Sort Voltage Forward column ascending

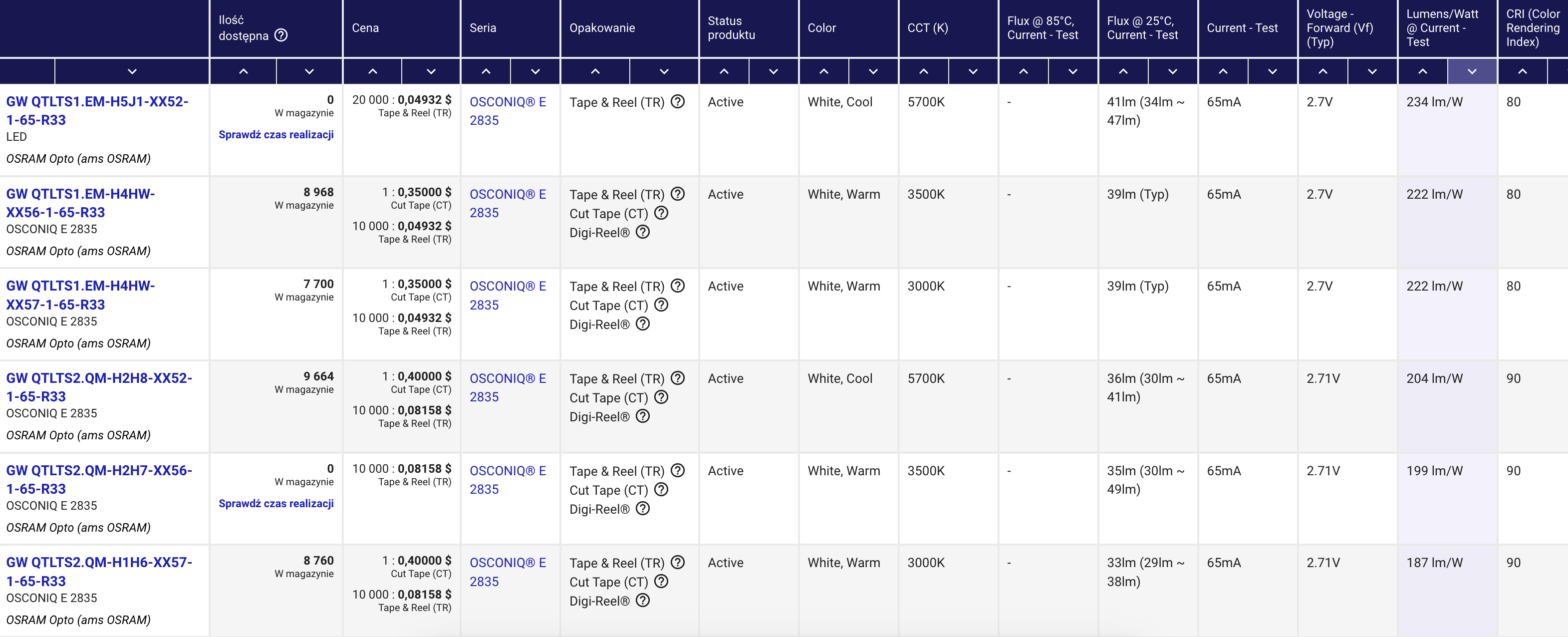[x=1322, y=71]
